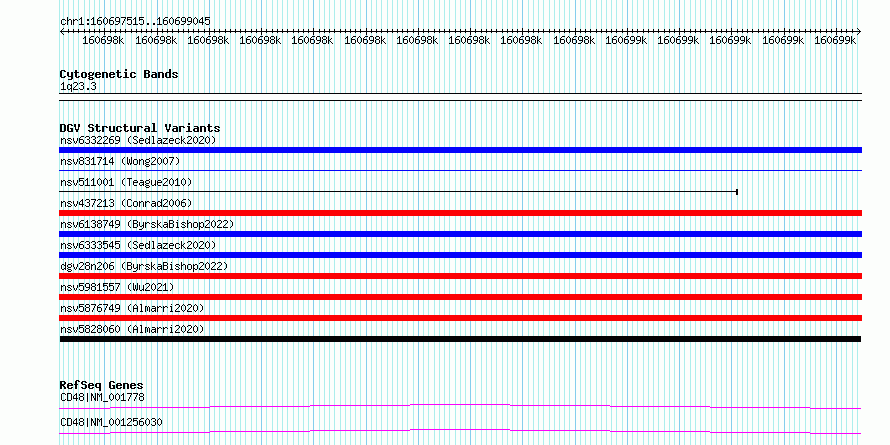Open variant nsv5828060 (Almarri2020) label

pyautogui.click(x=132, y=329)
